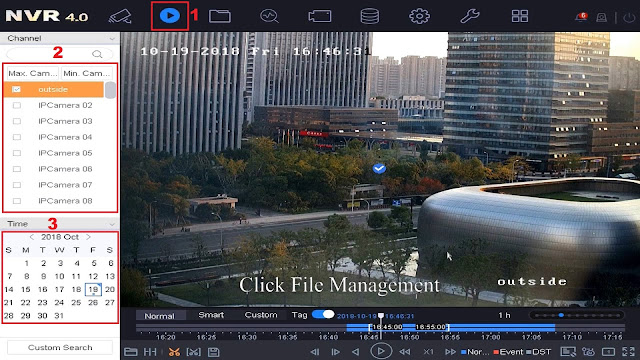Open the Storage disk icon

click(x=370, y=16)
